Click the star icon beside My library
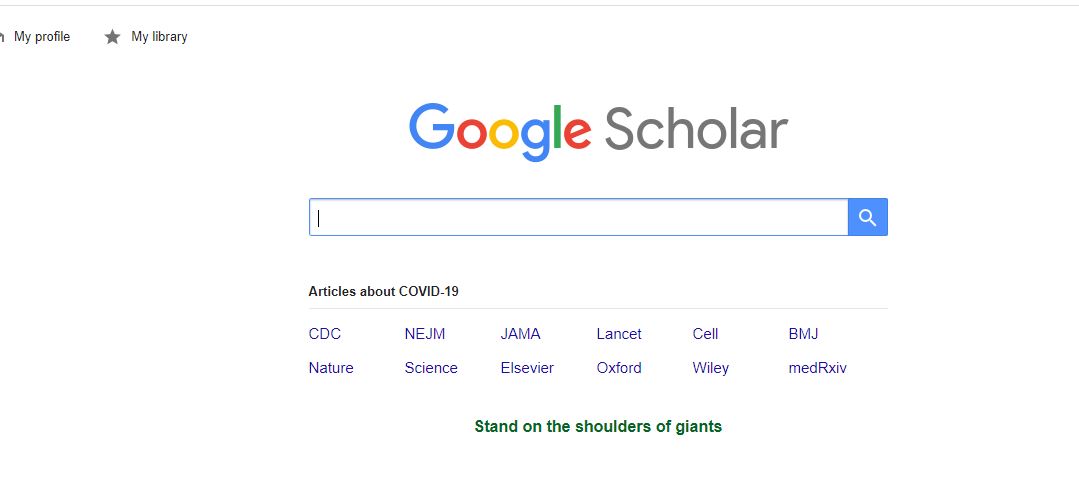This screenshot has height=490, width=1079. [113, 37]
